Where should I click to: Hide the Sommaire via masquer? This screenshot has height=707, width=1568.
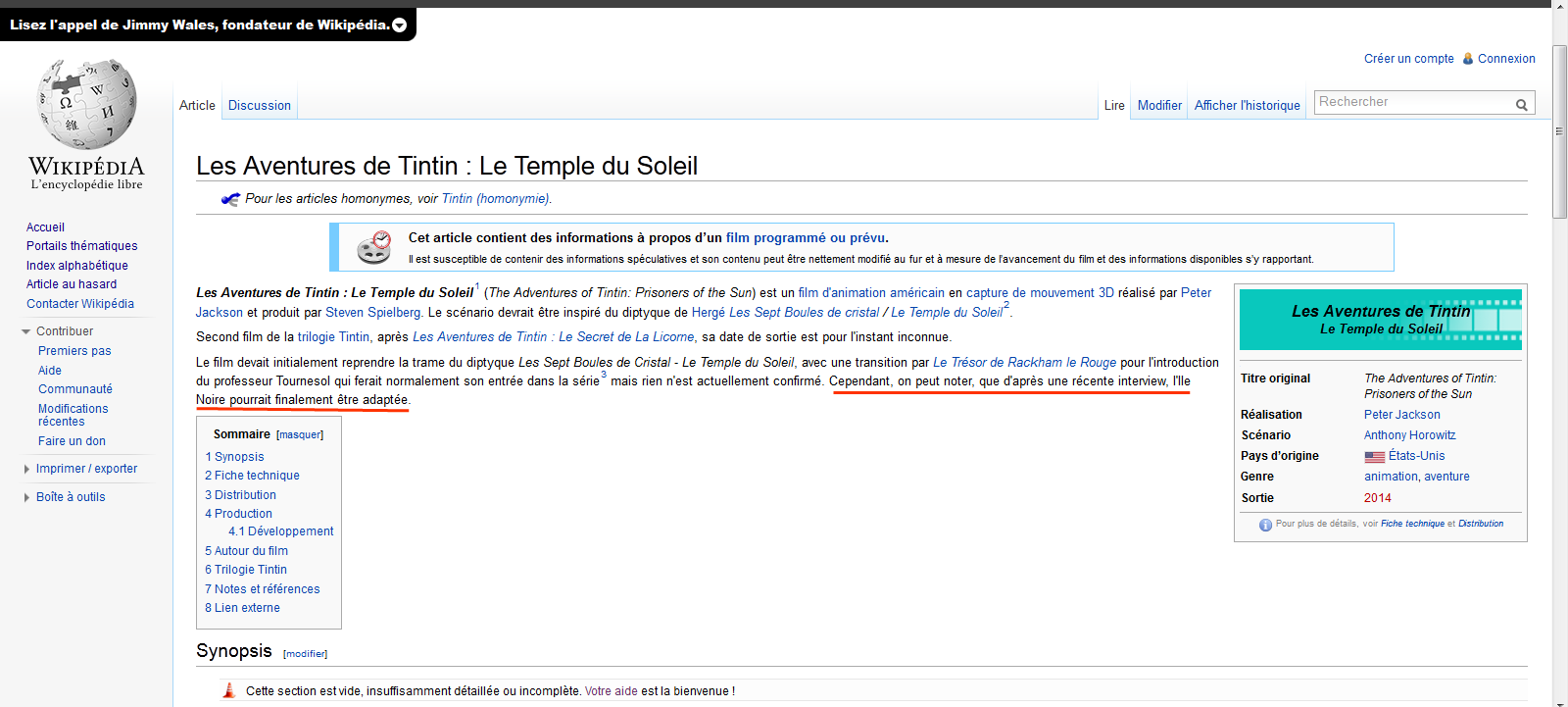[x=300, y=435]
